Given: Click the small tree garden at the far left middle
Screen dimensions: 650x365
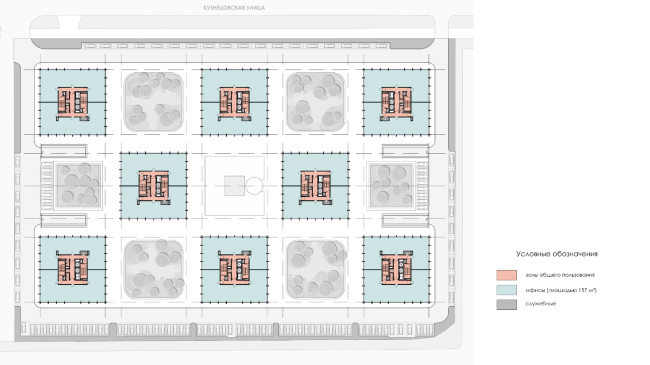Looking at the screenshot, I should click(78, 185).
